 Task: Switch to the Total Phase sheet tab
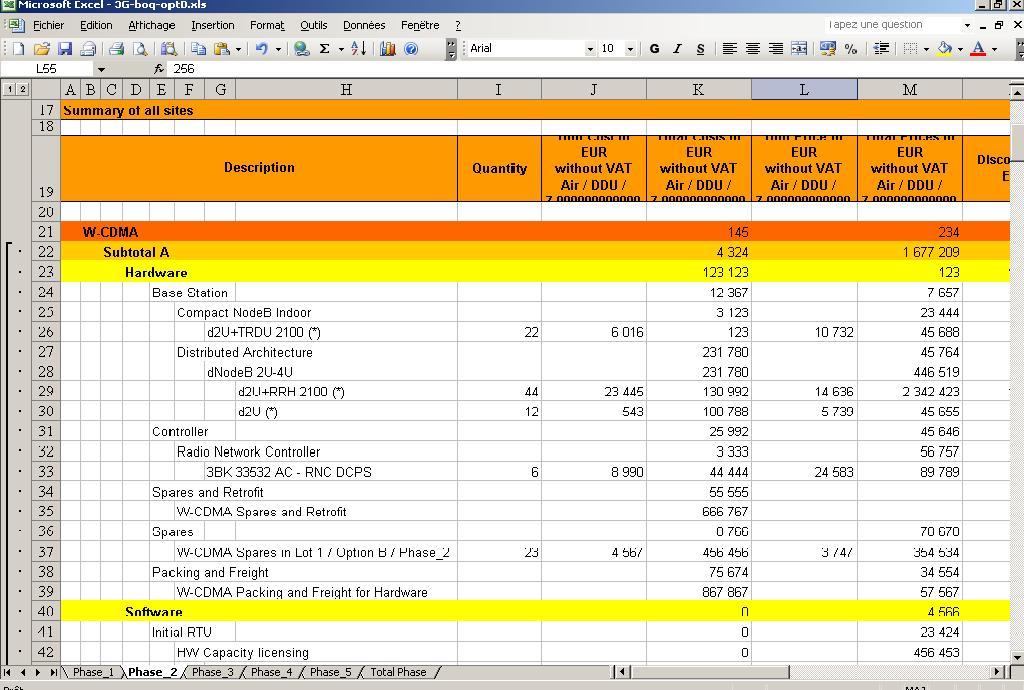tap(398, 672)
